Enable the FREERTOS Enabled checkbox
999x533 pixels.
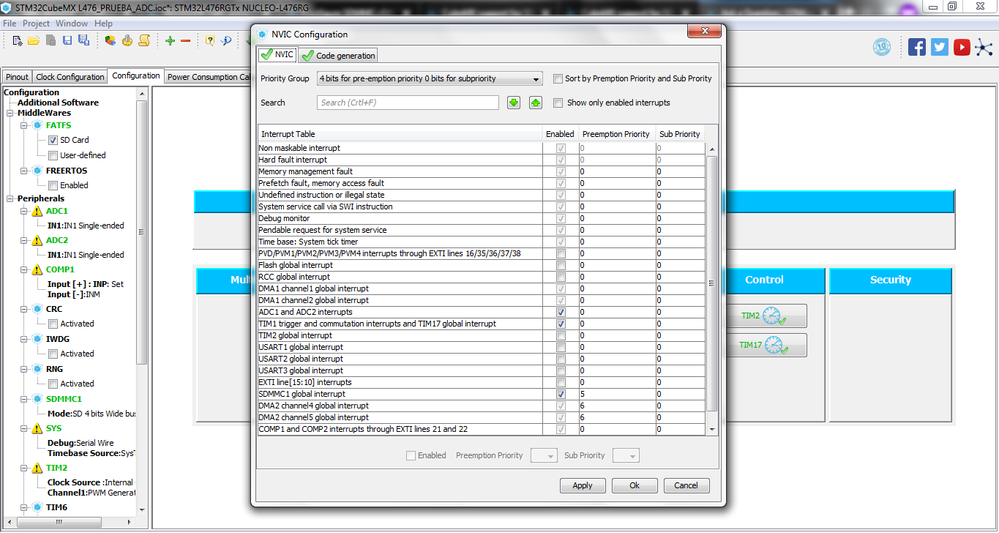[x=53, y=185]
